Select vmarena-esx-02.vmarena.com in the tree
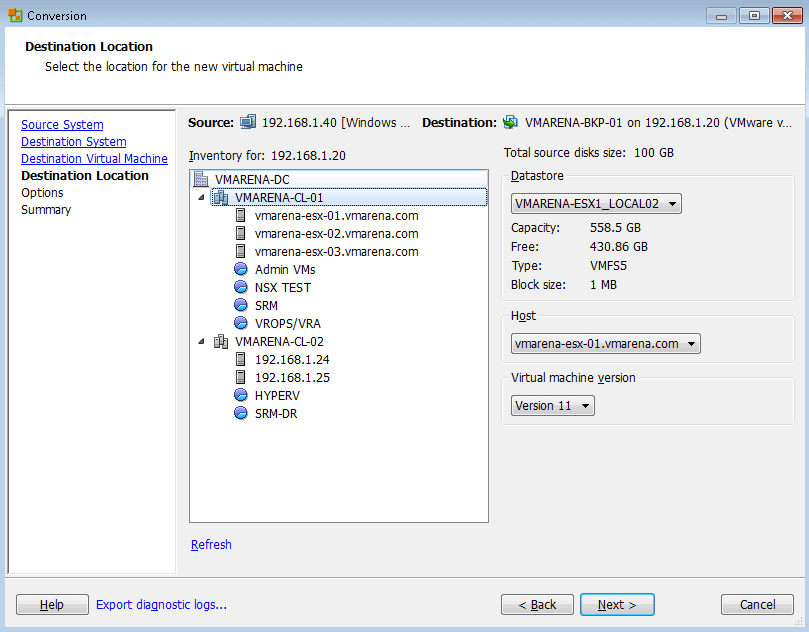 [x=336, y=234]
